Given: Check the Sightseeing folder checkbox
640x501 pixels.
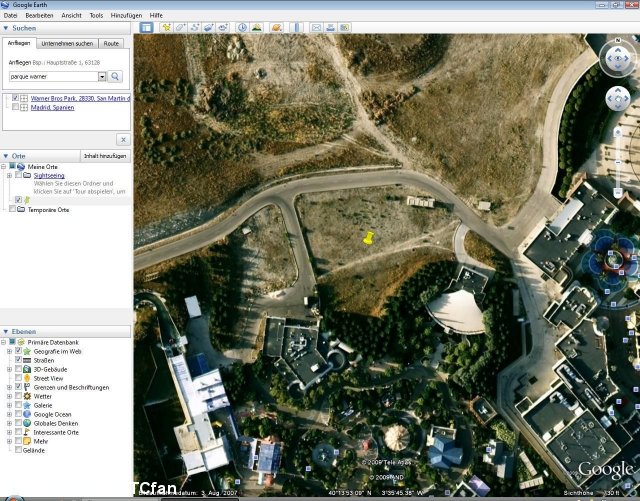Looking at the screenshot, I should tap(18, 175).
